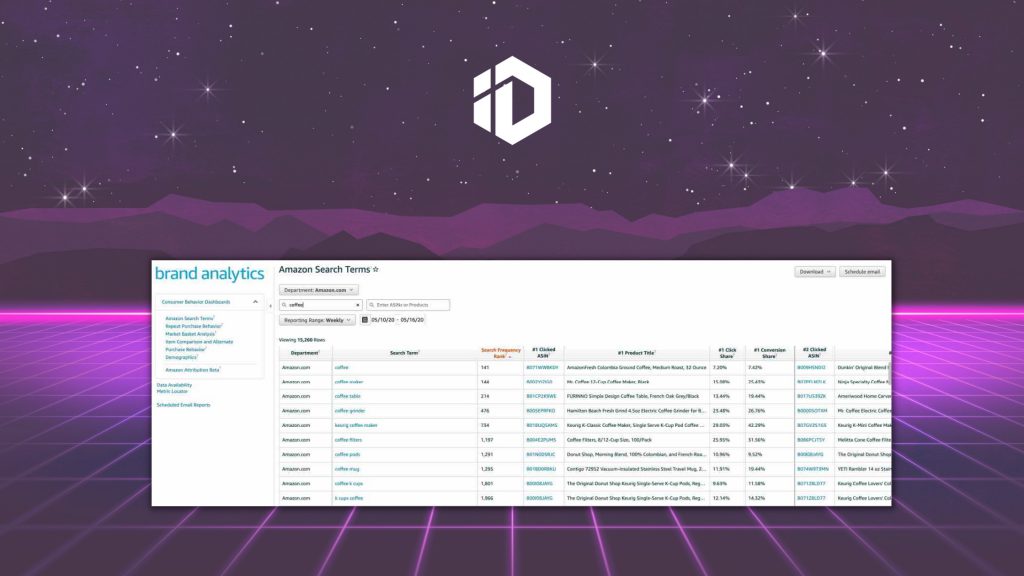Click the sidebar collapse arrow handle
This screenshot has width=1024, height=576.
tap(270, 306)
